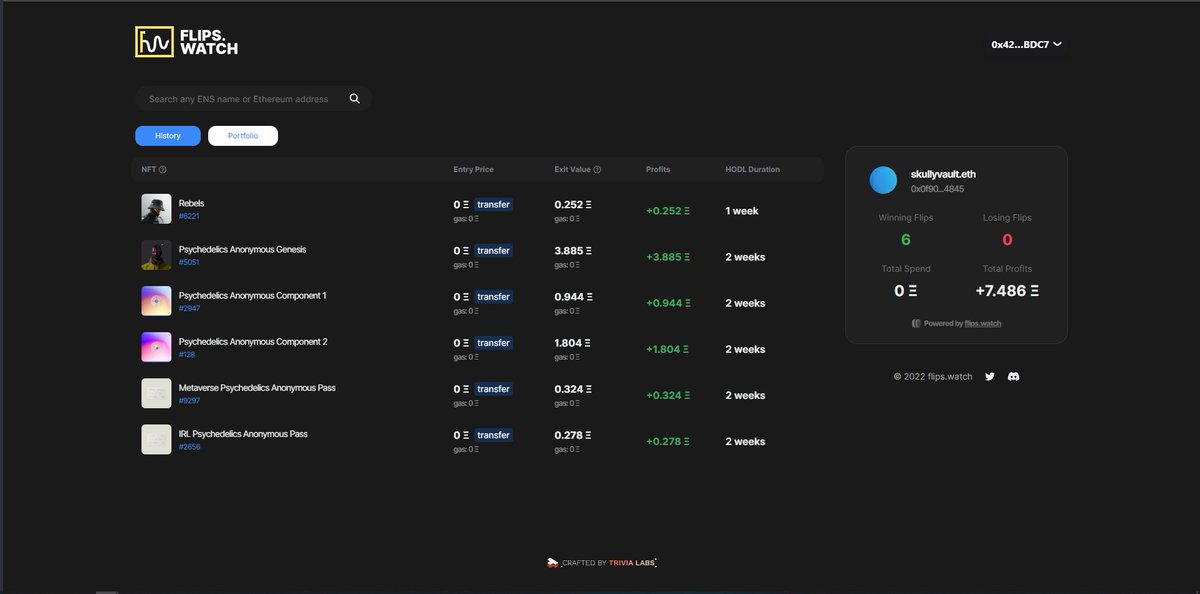The image size is (1200, 594).
Task: Switch to the History tab
Action: (168, 136)
